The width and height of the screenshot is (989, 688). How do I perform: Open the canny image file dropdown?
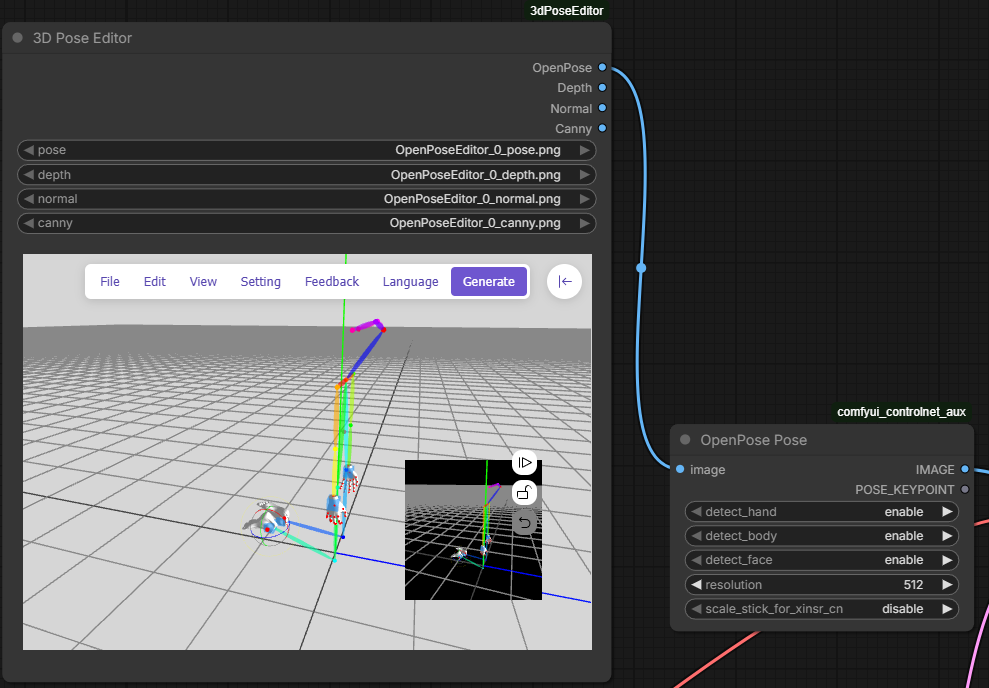[x=306, y=223]
